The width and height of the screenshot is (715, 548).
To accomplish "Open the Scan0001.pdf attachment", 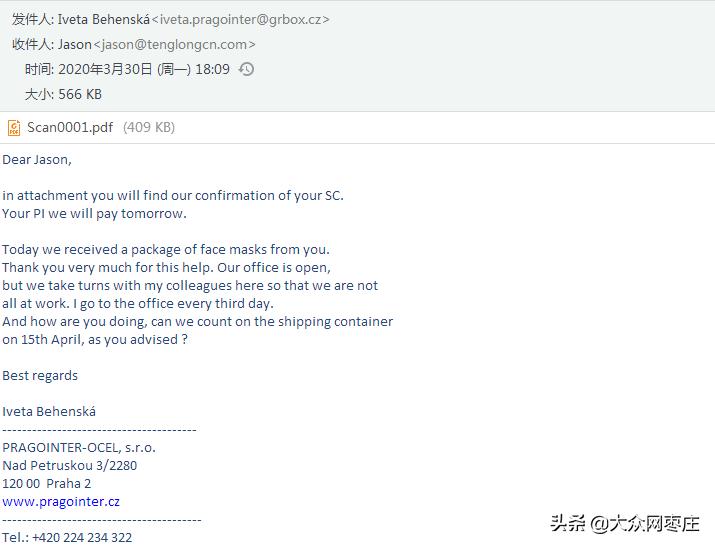I will pyautogui.click(x=70, y=127).
